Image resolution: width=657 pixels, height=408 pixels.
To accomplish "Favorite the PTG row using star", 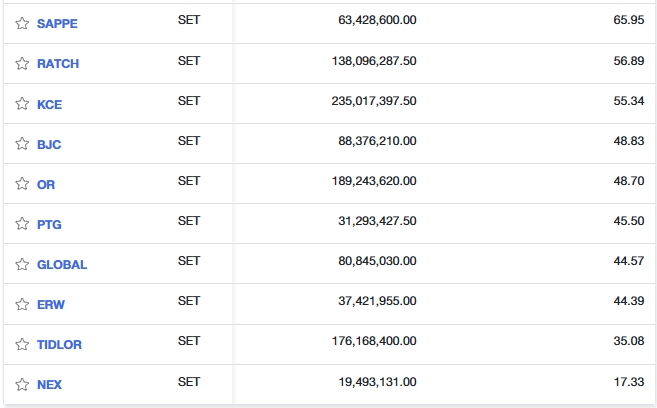I will pos(22,224).
